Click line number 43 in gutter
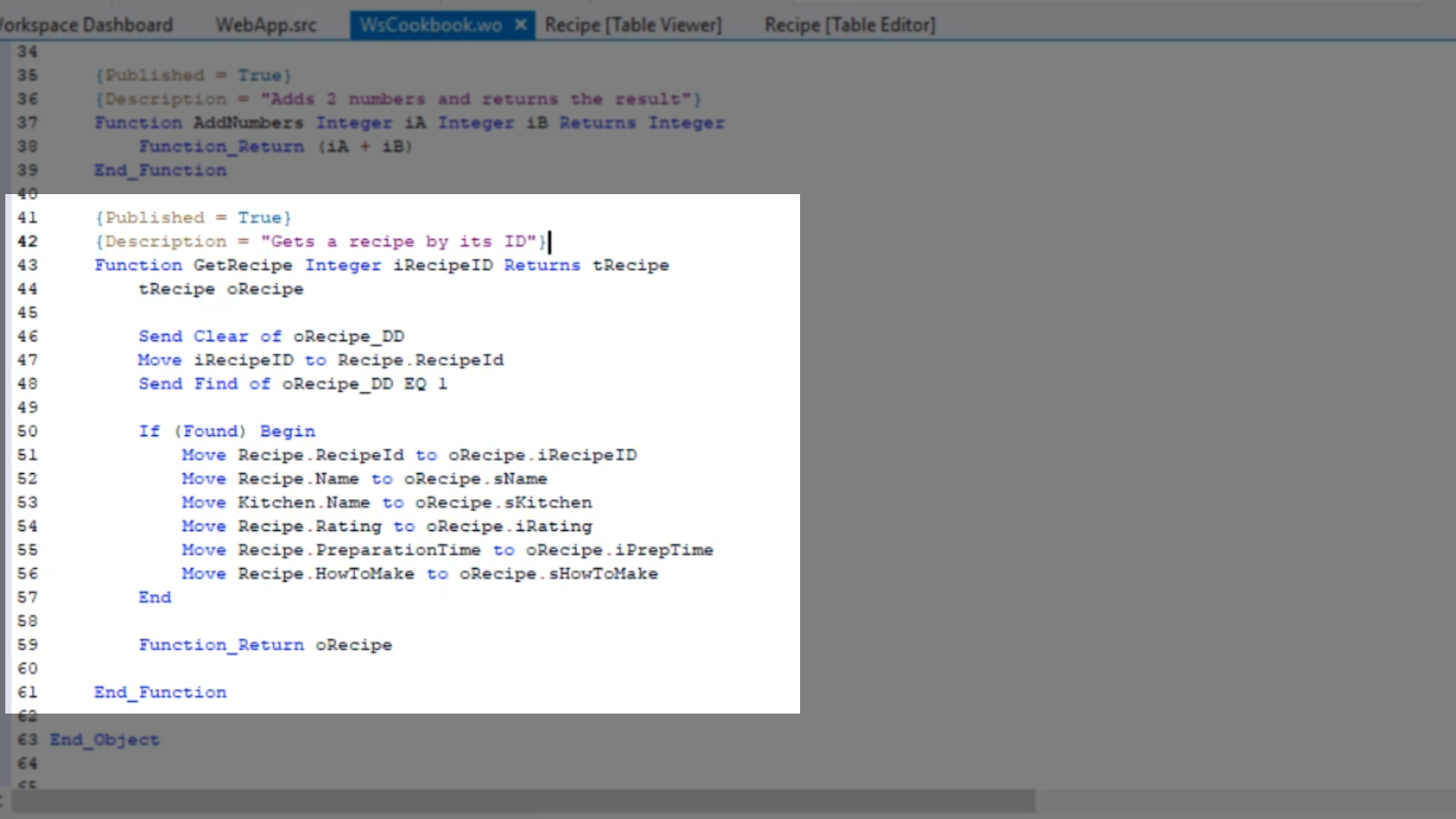 point(27,265)
